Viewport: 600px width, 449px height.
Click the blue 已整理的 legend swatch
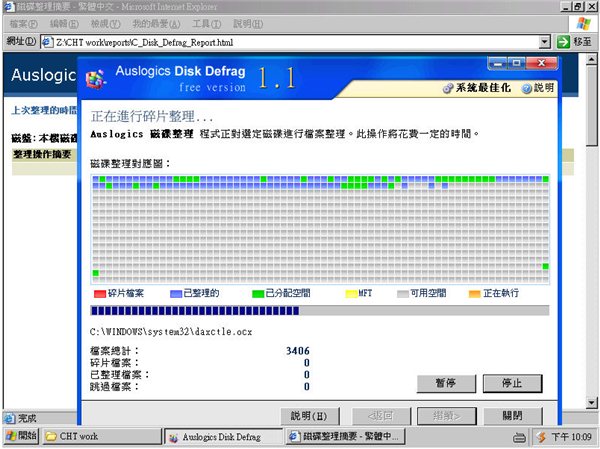[x=176, y=294]
